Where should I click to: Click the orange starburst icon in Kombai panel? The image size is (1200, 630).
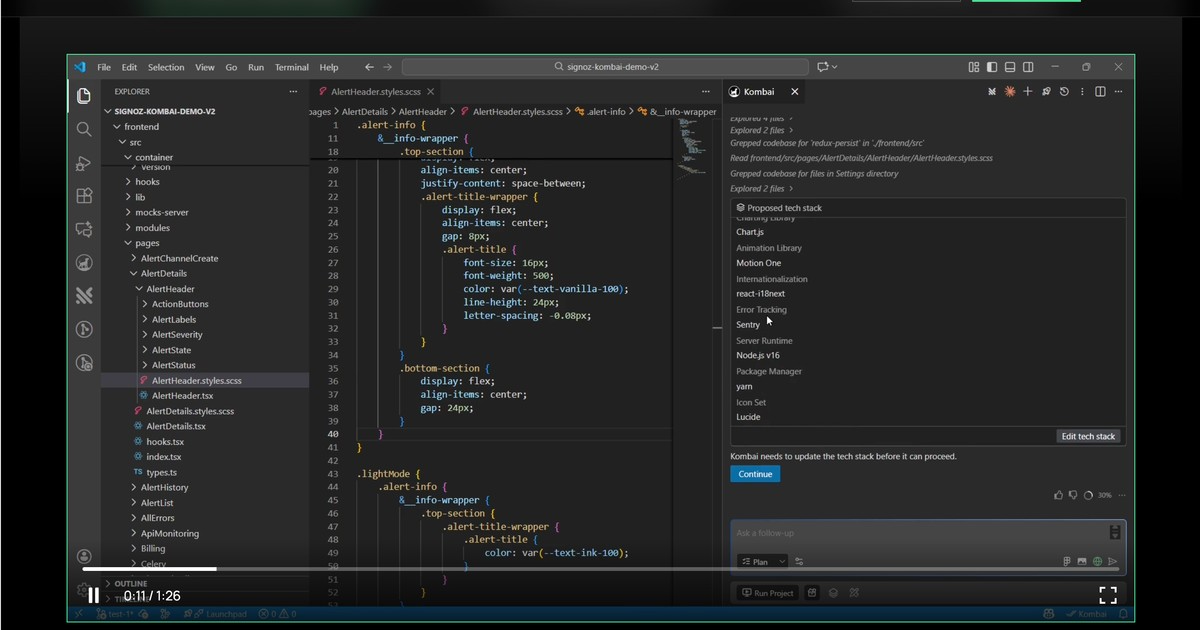(1010, 91)
